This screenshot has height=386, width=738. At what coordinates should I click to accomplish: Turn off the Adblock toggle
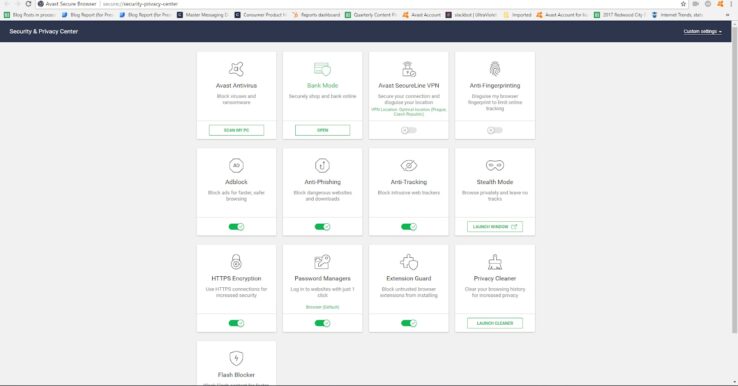click(236, 227)
